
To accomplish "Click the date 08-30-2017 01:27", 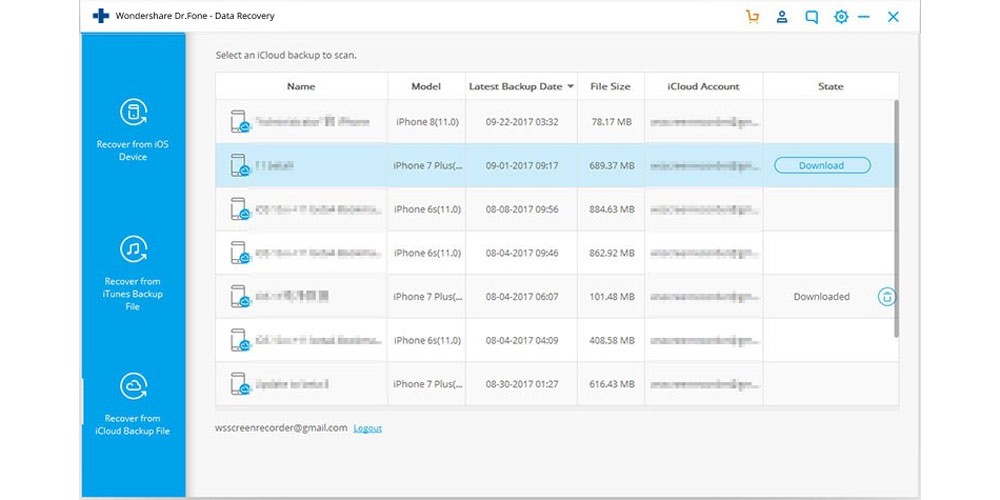I will coord(522,384).
